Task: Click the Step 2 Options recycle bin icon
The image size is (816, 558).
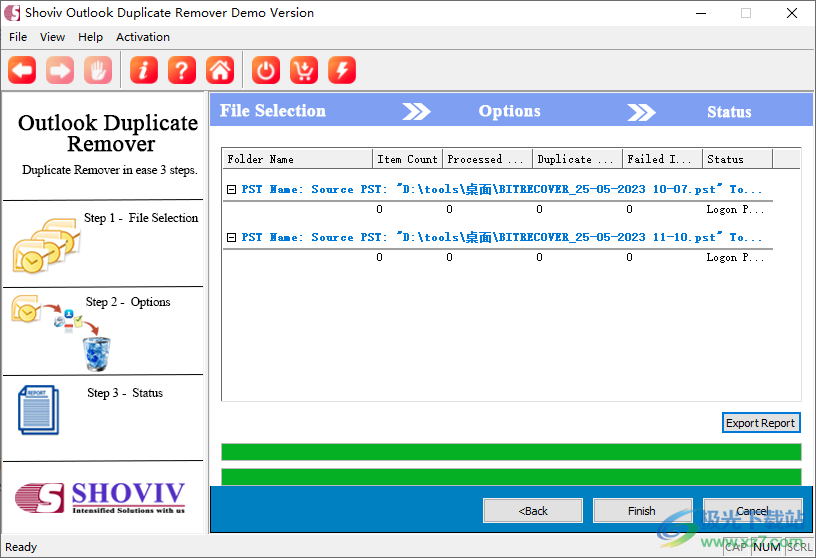Action: pos(97,354)
